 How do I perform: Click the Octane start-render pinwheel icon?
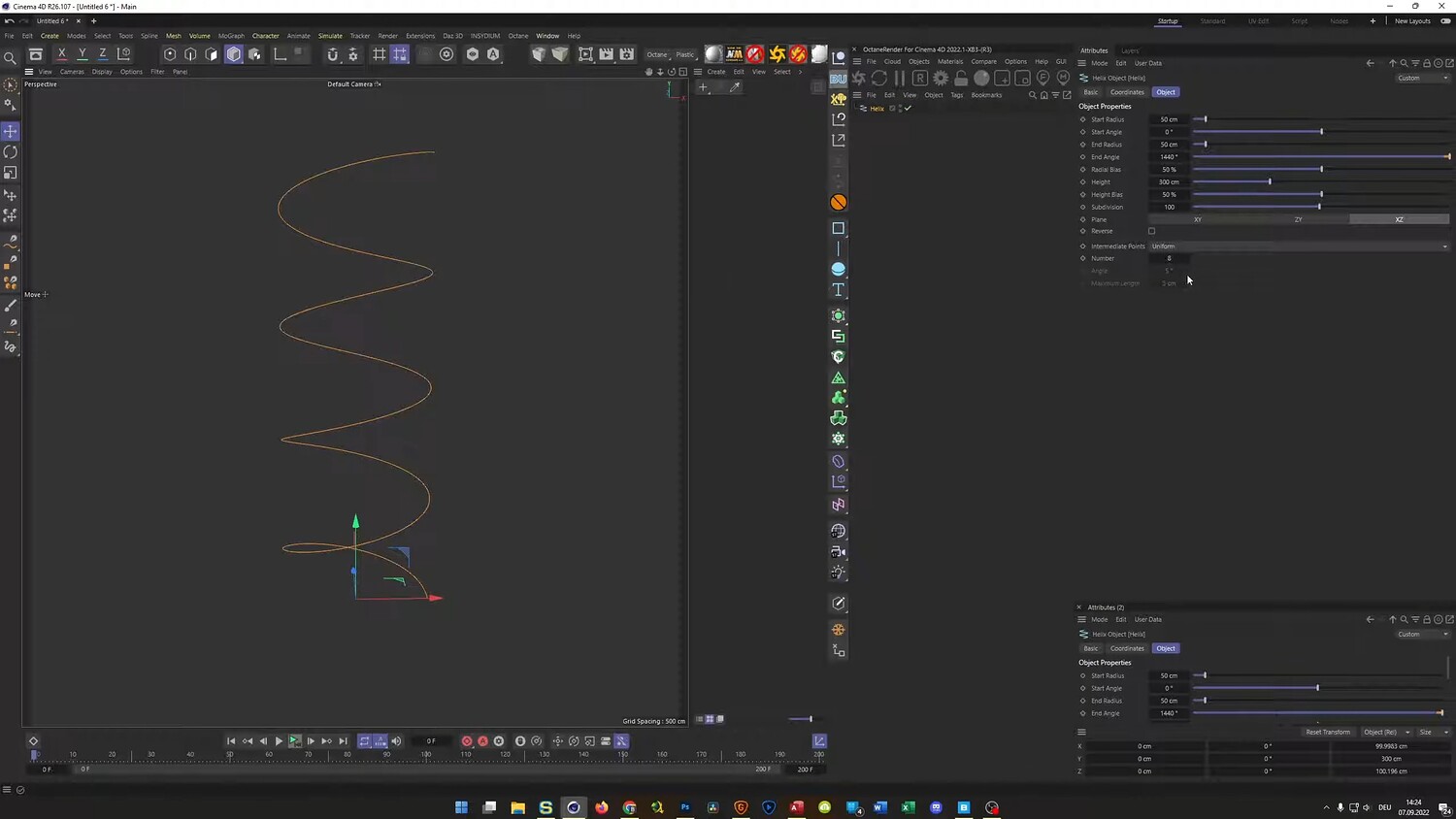[858, 78]
